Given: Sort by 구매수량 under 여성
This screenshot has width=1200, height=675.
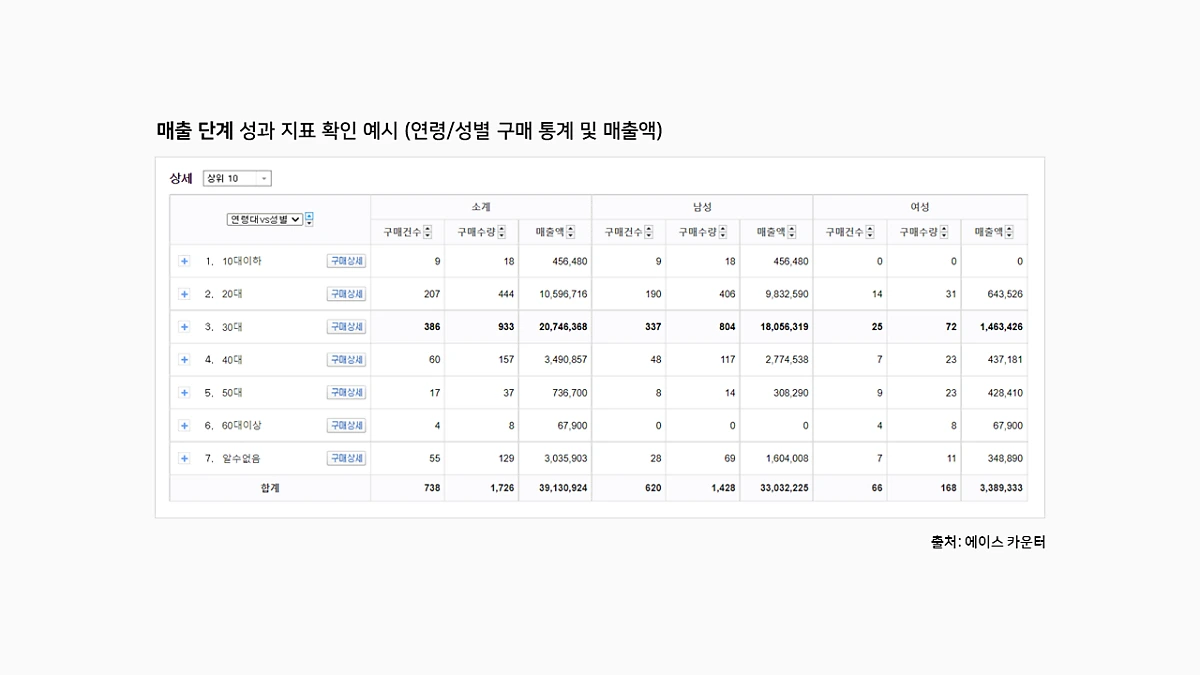Looking at the screenshot, I should click(944, 232).
